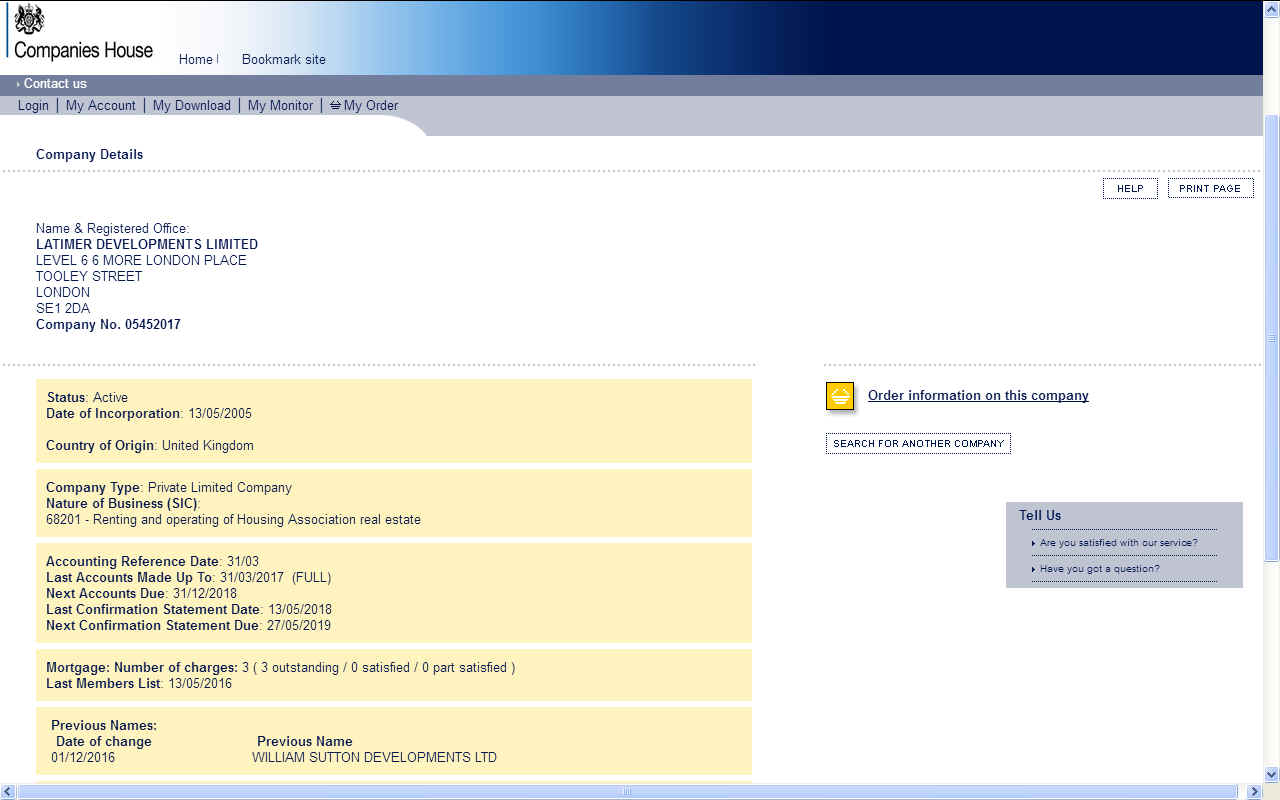
Task: Open the Home link
Action: click(196, 59)
